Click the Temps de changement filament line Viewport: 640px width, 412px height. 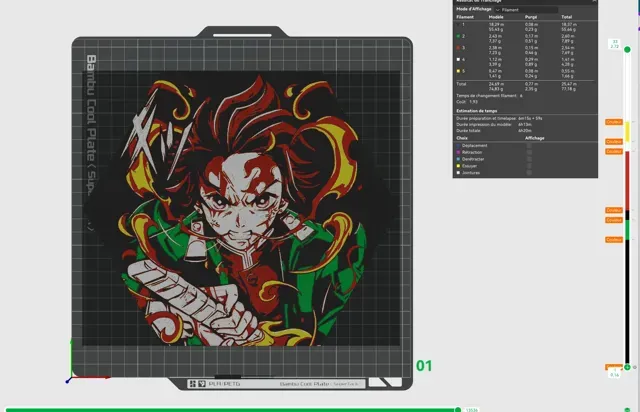489,96
